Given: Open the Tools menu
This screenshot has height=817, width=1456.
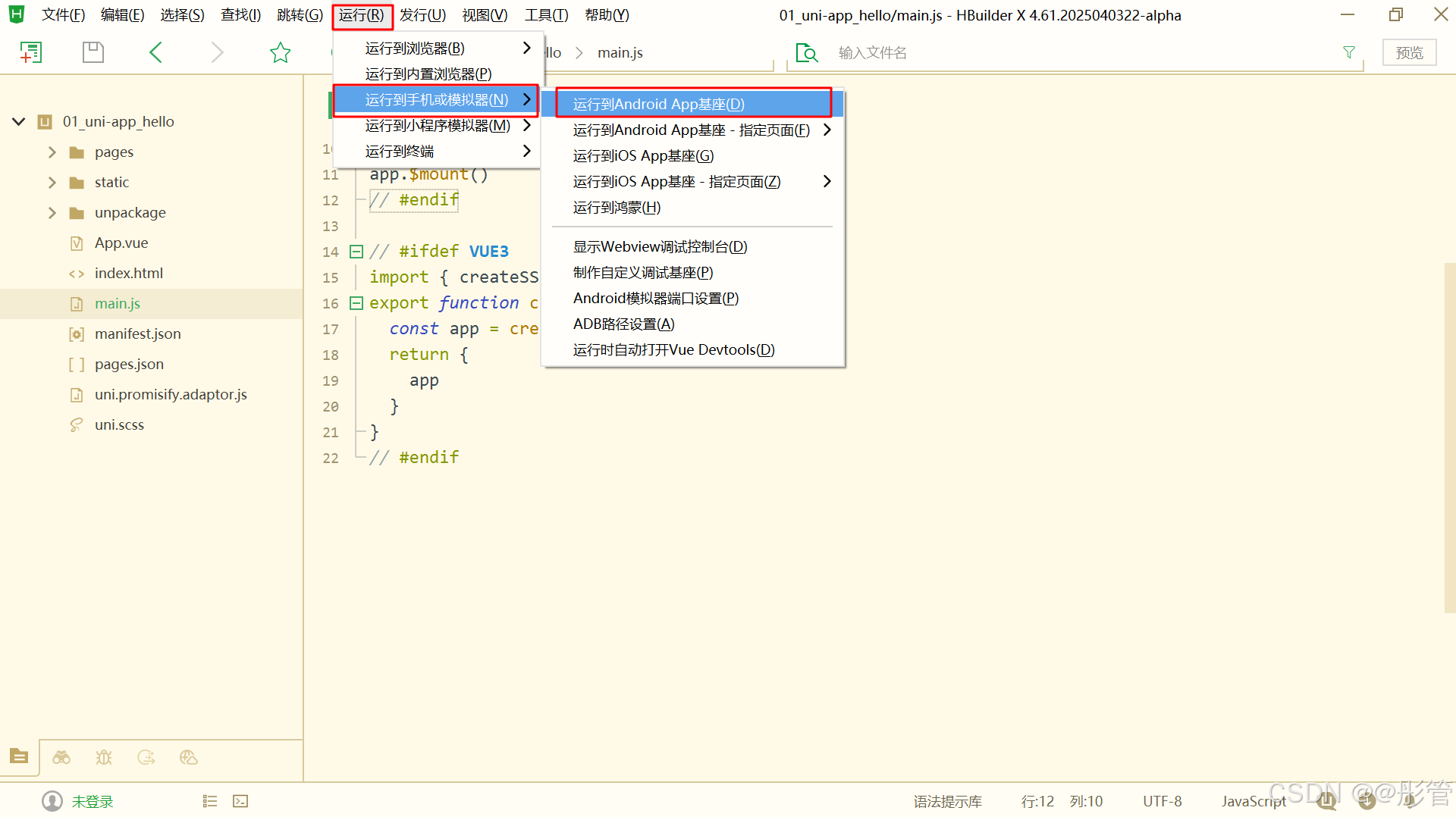Looking at the screenshot, I should [x=546, y=15].
